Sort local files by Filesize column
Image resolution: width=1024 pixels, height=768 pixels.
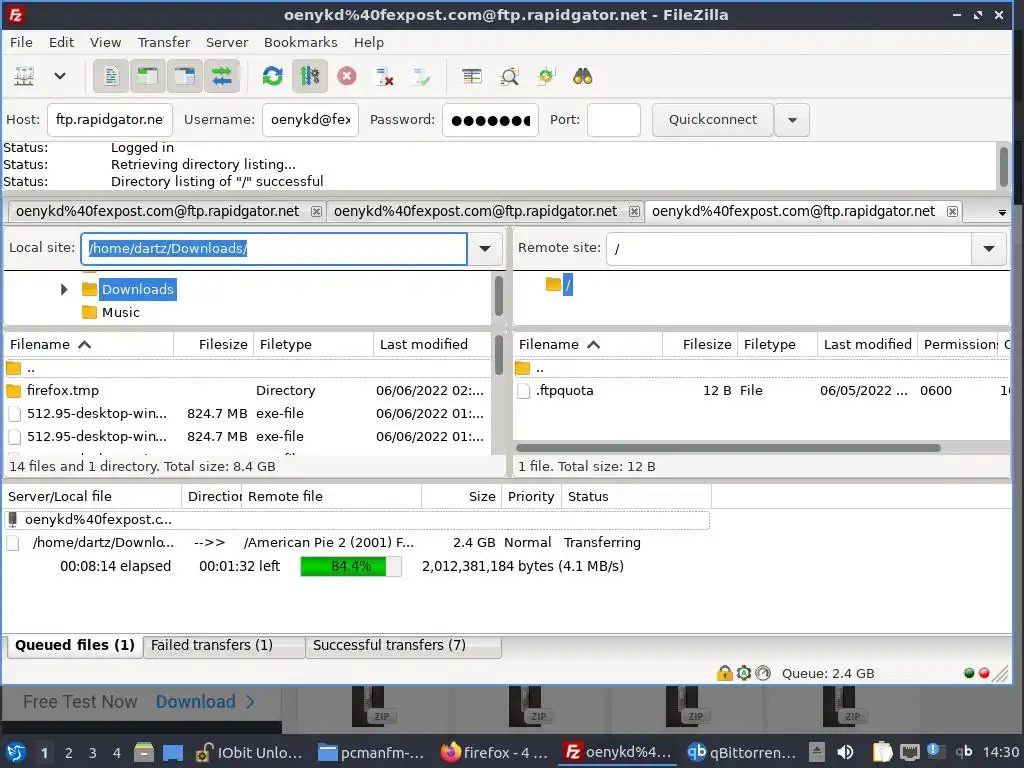pyautogui.click(x=223, y=344)
